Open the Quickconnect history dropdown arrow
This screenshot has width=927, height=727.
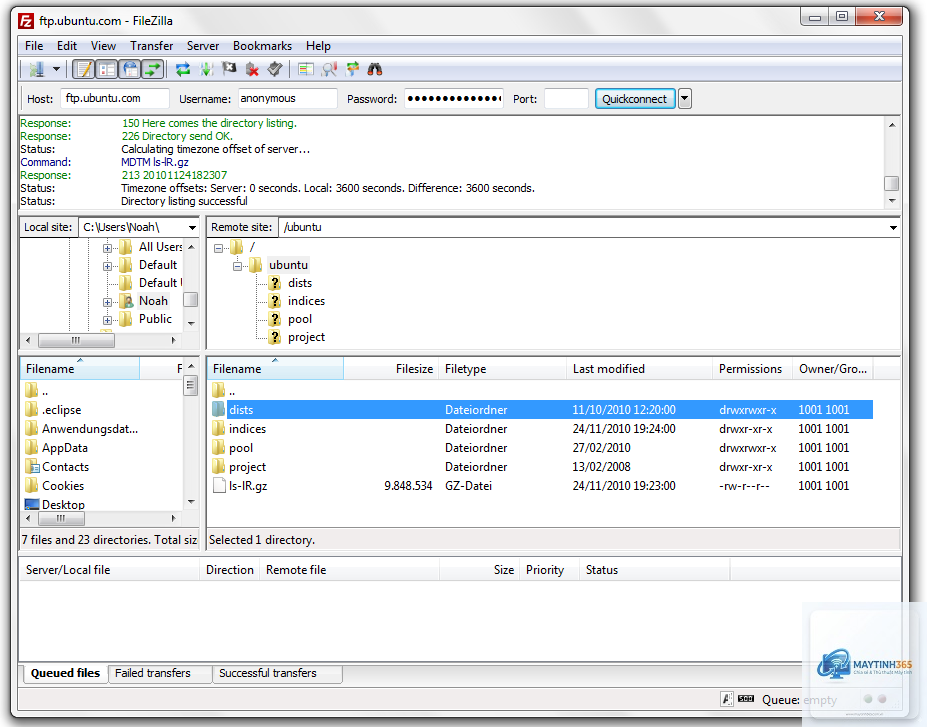click(x=685, y=99)
